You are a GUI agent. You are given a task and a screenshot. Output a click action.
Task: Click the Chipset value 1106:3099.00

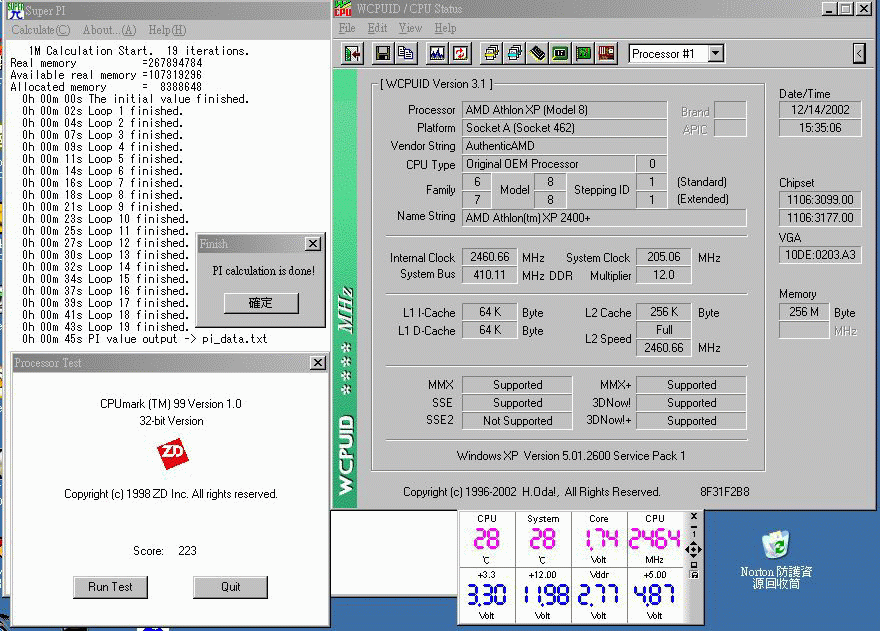820,200
